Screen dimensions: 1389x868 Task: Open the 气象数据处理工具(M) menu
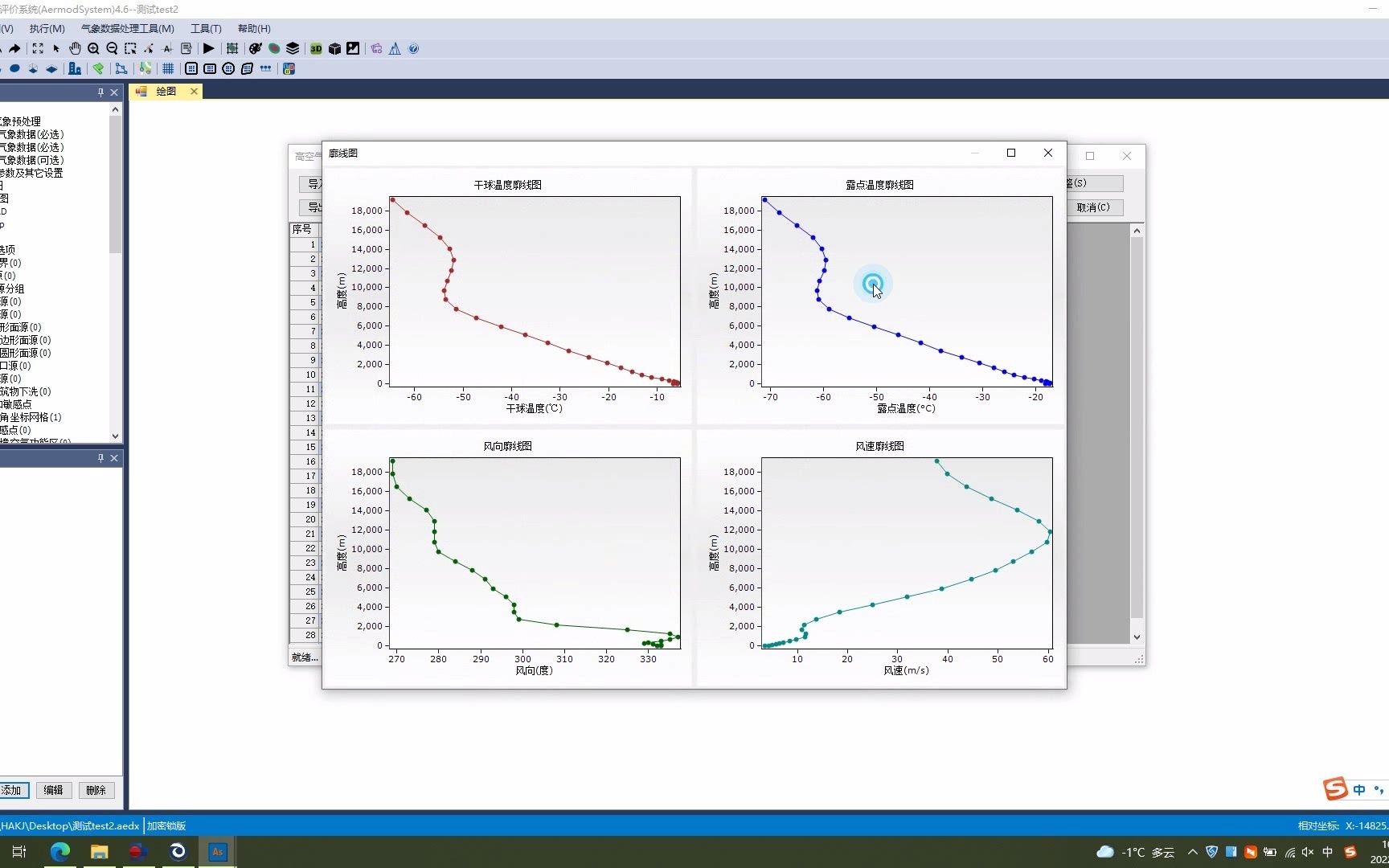pyautogui.click(x=127, y=29)
